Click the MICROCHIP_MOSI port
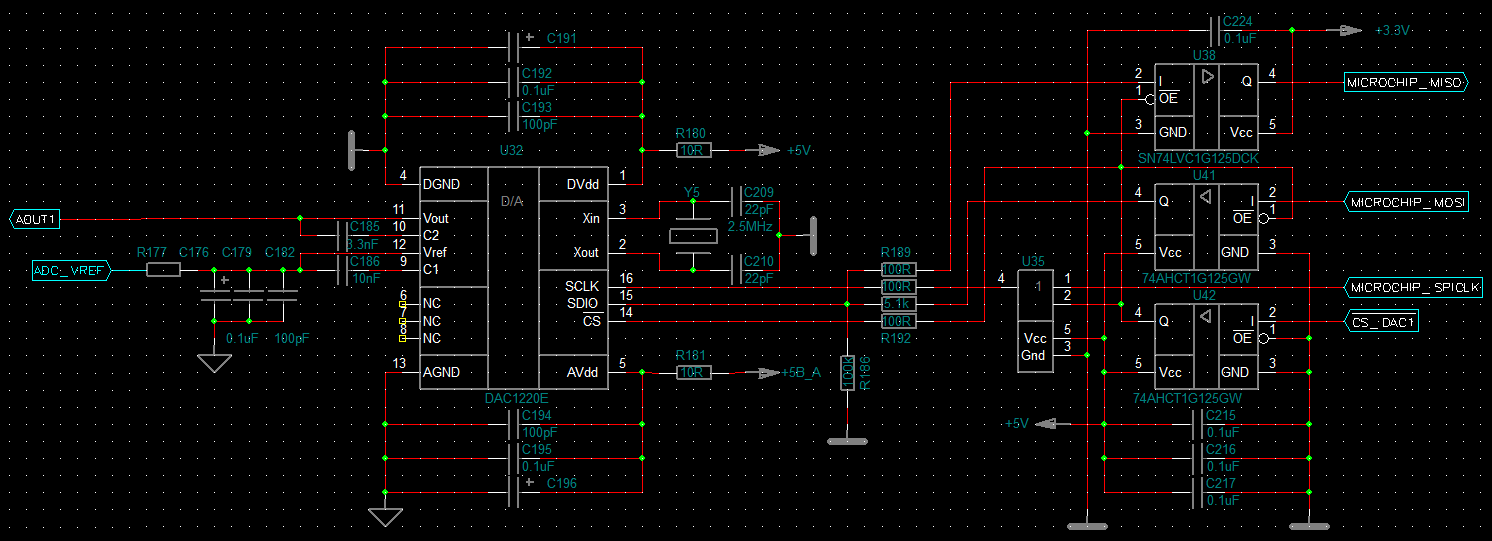The width and height of the screenshot is (1492, 541). 1406,203
